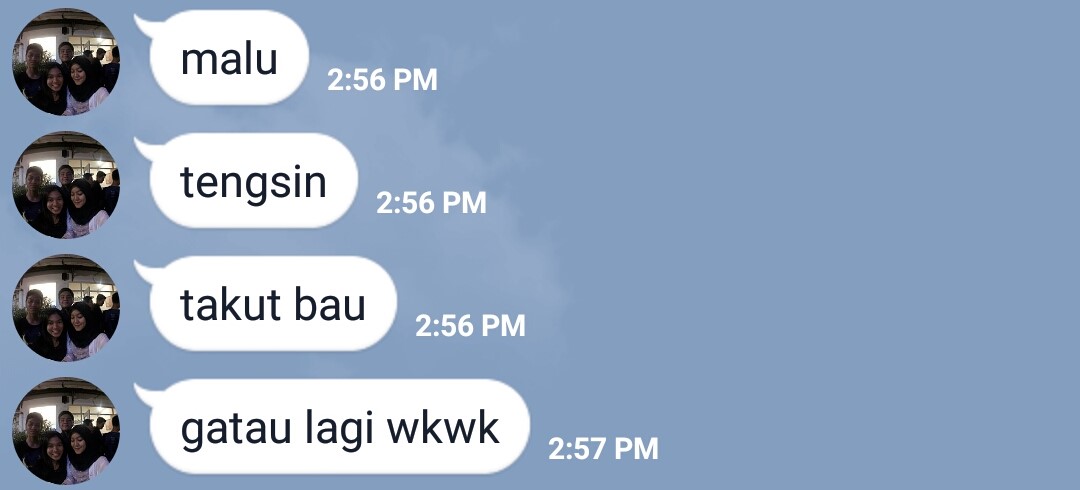Click the 2:56 PM timestamp after "tengsin"
1080x490 pixels.
point(431,203)
